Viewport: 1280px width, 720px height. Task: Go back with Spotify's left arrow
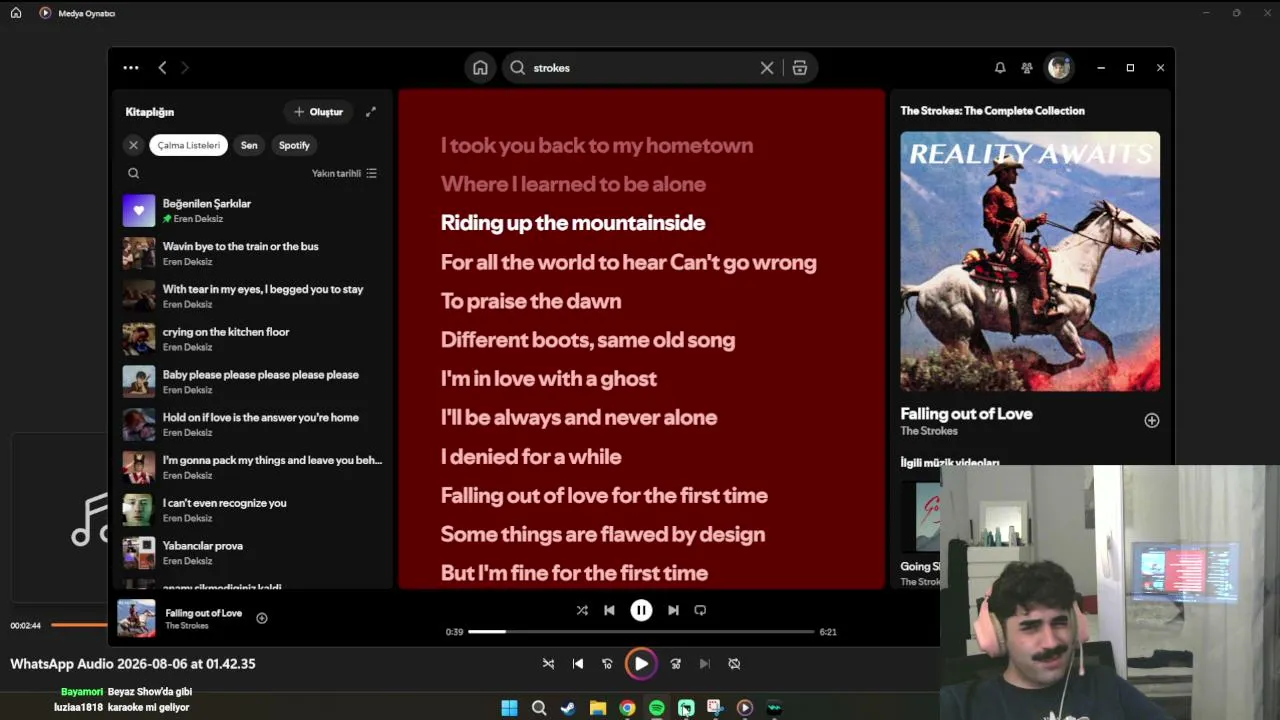coord(162,68)
